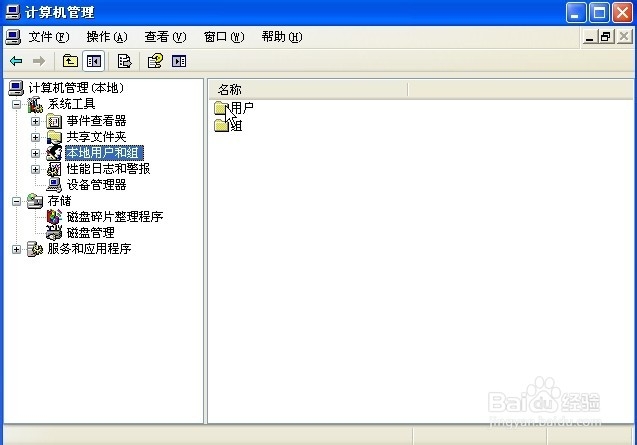637x445 pixels.
Task: Select the 组 text in list
Action: (236, 126)
